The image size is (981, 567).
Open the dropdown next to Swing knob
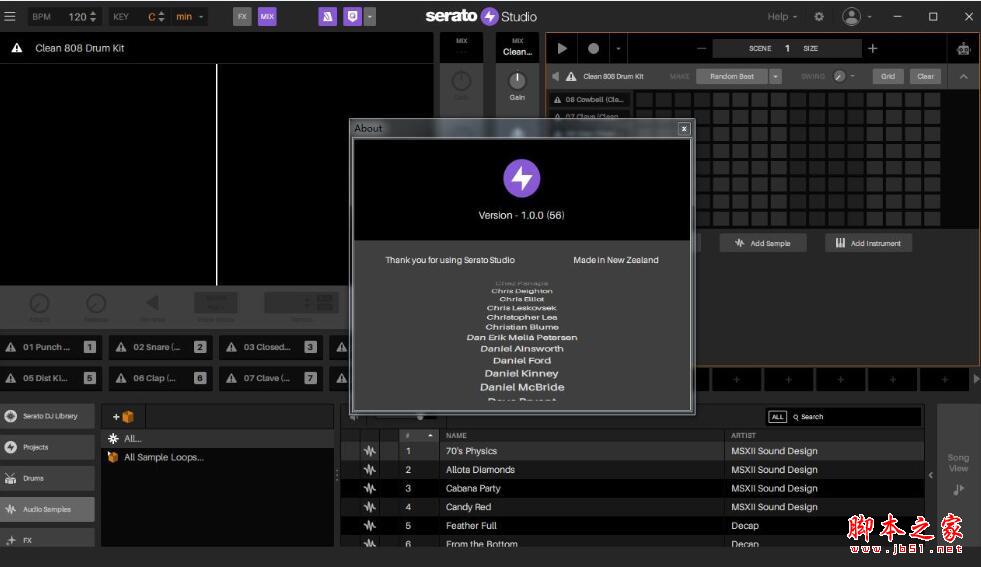tap(853, 76)
